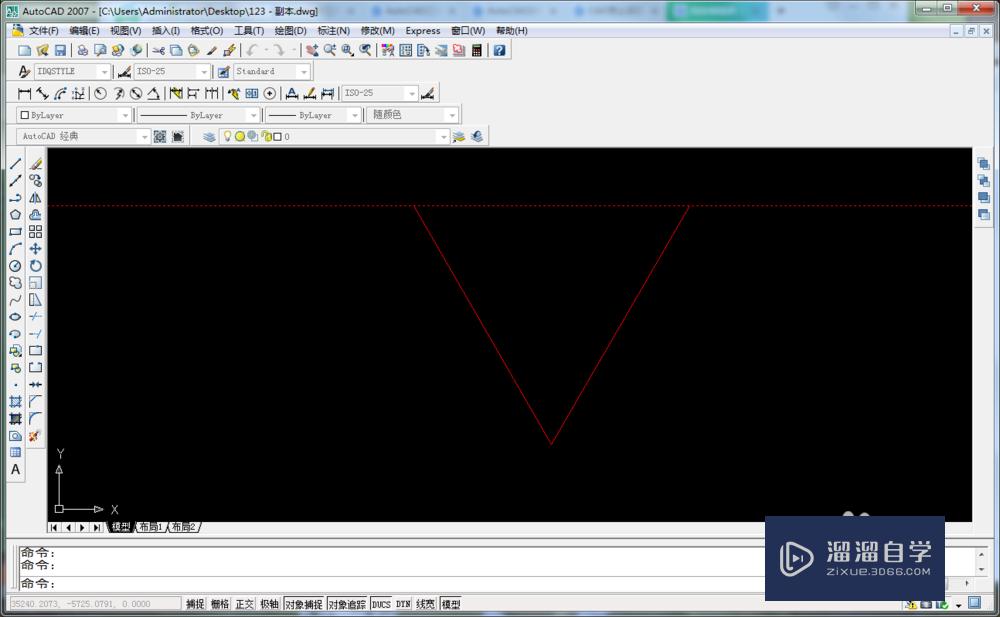Image resolution: width=1000 pixels, height=617 pixels.
Task: Activate the Move command icon
Action: point(35,248)
